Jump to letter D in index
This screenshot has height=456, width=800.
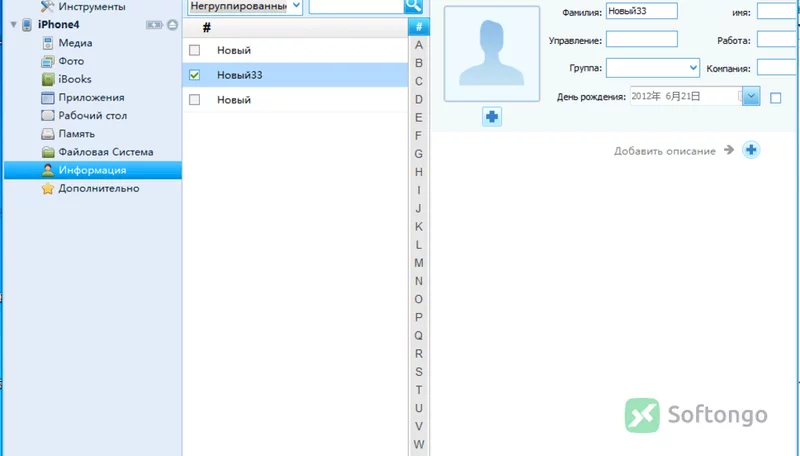[x=419, y=99]
